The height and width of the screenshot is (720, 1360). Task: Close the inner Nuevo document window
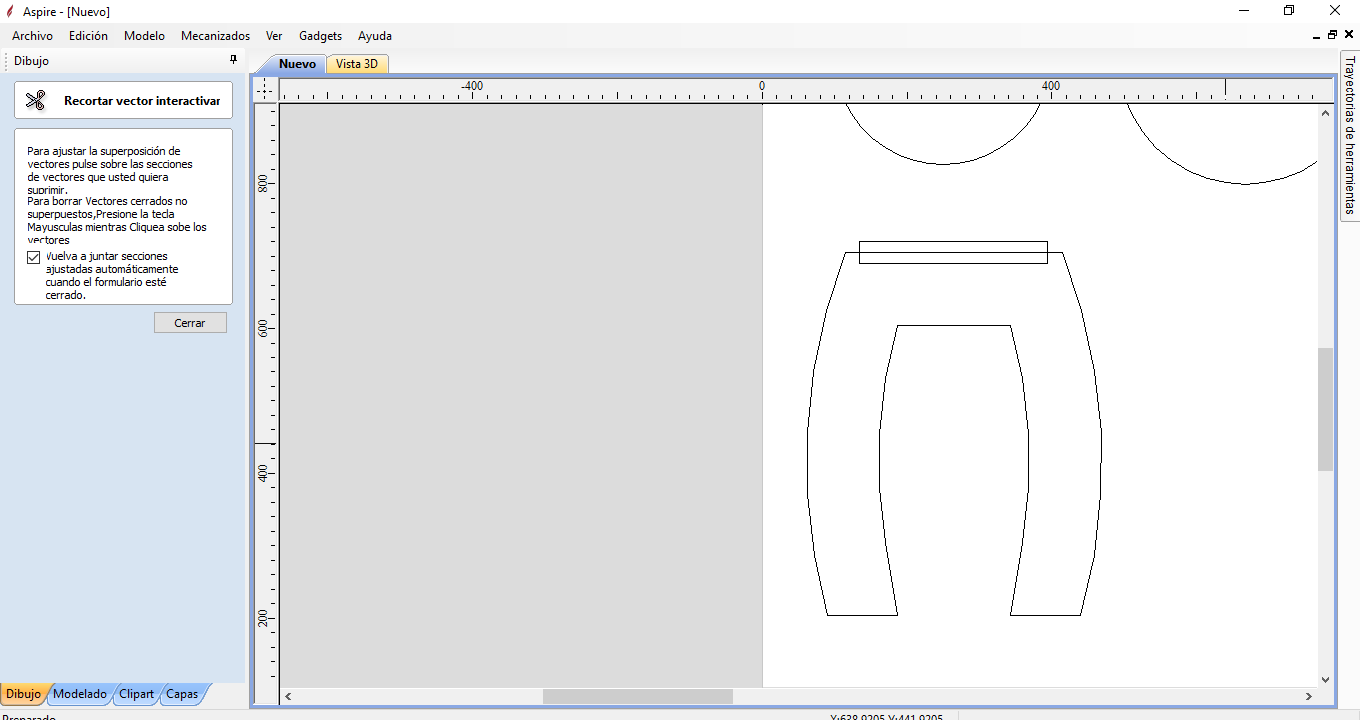(1349, 35)
